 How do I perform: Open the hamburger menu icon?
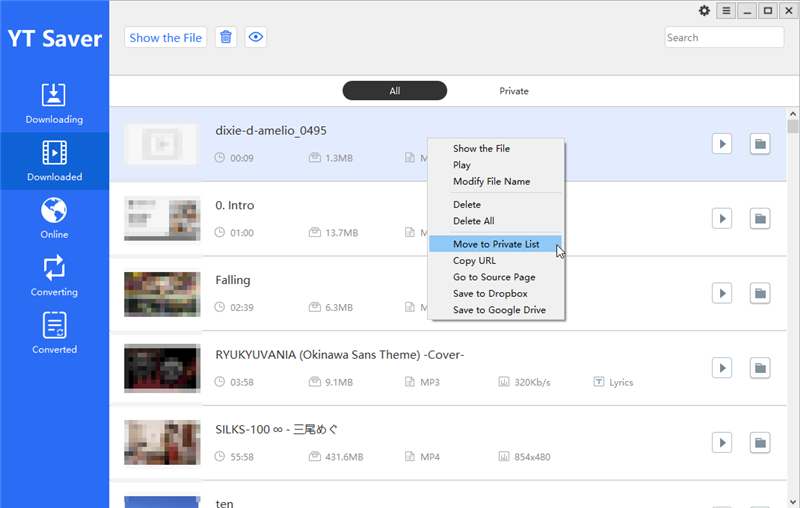tap(726, 11)
